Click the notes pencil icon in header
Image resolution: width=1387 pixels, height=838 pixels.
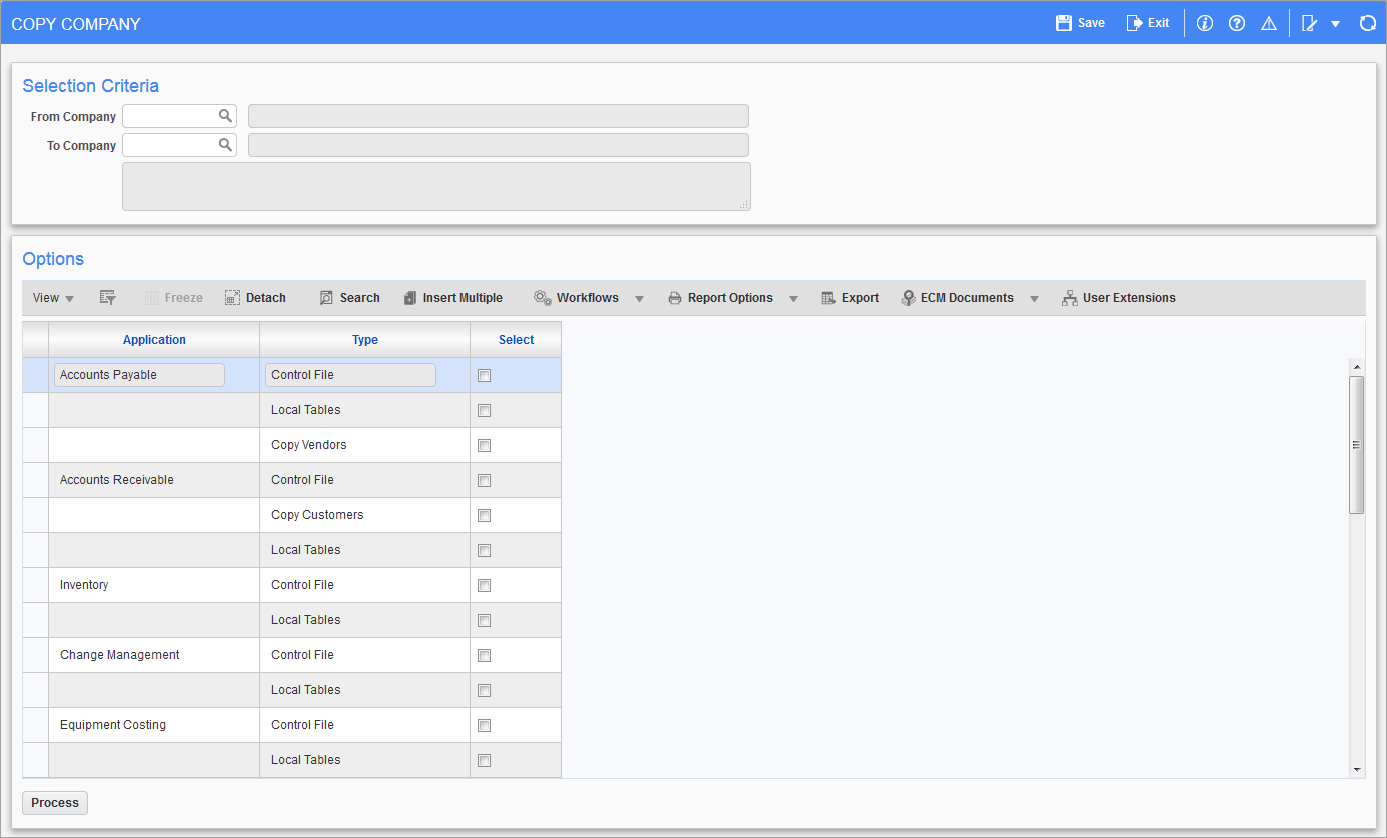click(x=1309, y=23)
